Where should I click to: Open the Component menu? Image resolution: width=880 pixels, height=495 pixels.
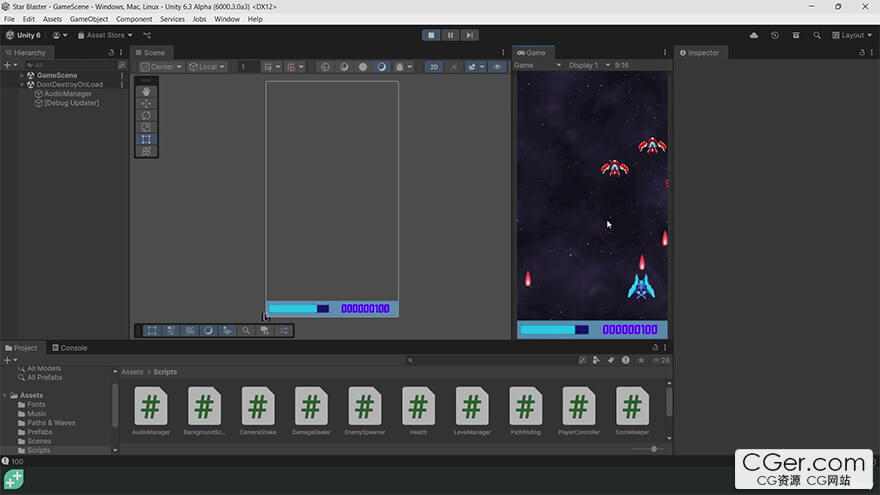(x=134, y=19)
